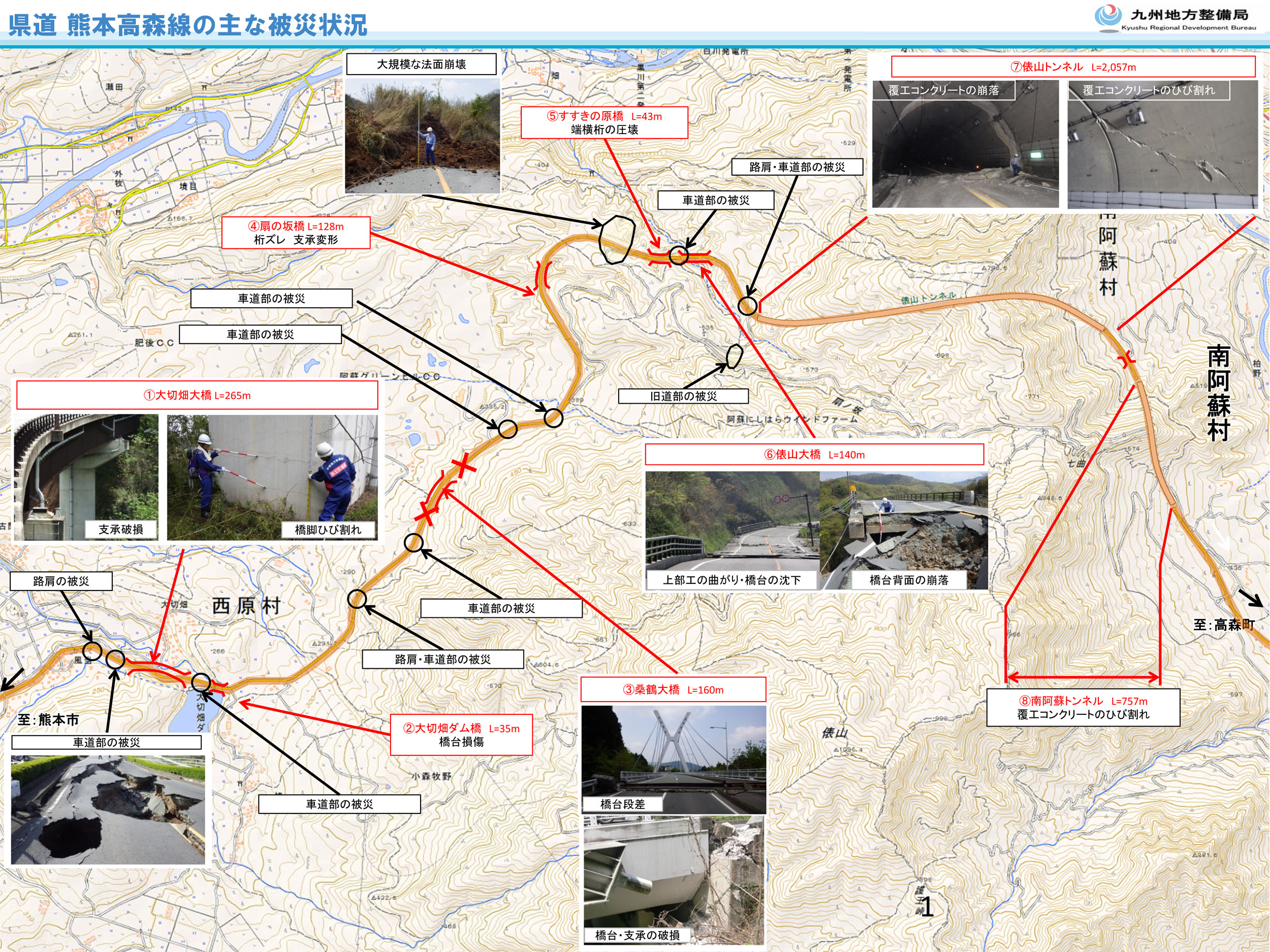Click the ⑤すすきの原橋 label box
The height and width of the screenshot is (952, 1270).
(x=604, y=122)
